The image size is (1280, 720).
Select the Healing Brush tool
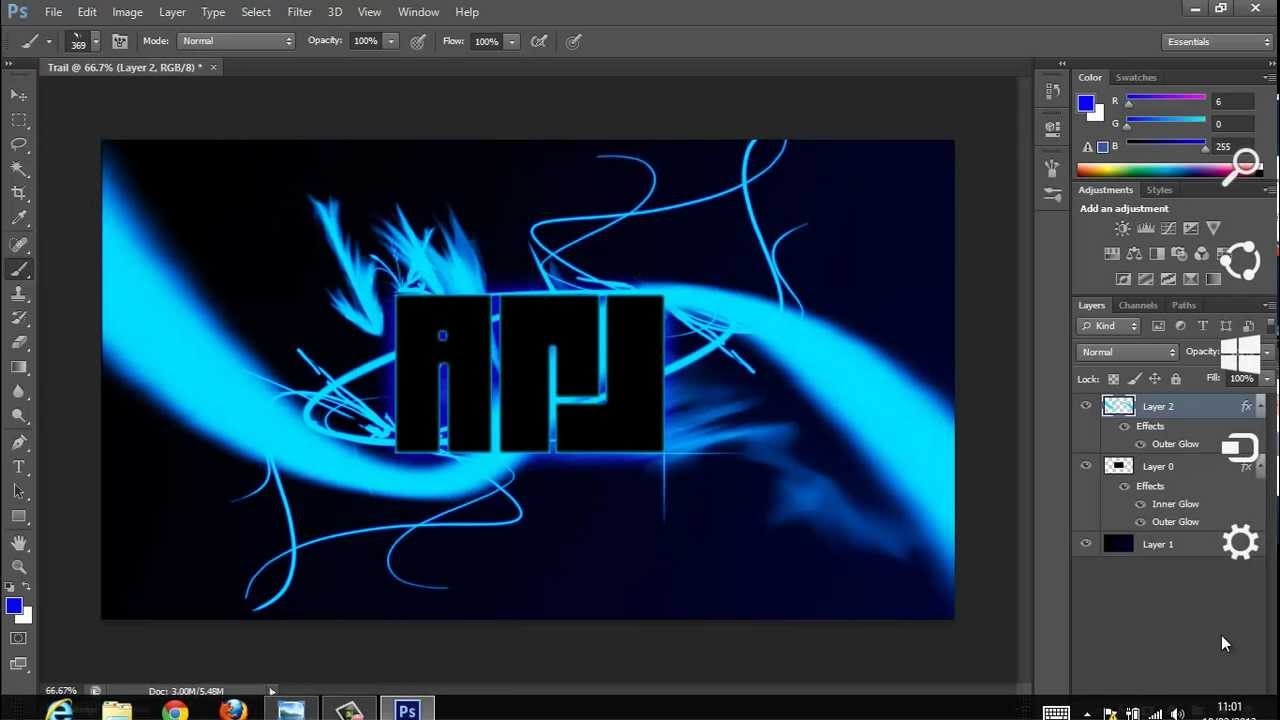[19, 245]
